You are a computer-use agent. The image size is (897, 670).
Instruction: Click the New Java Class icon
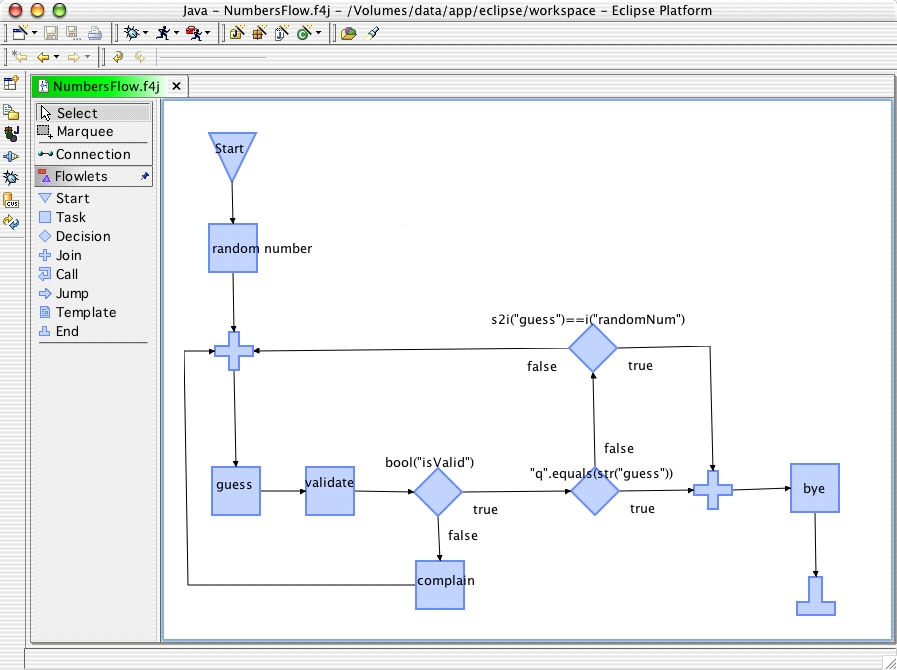[x=303, y=33]
